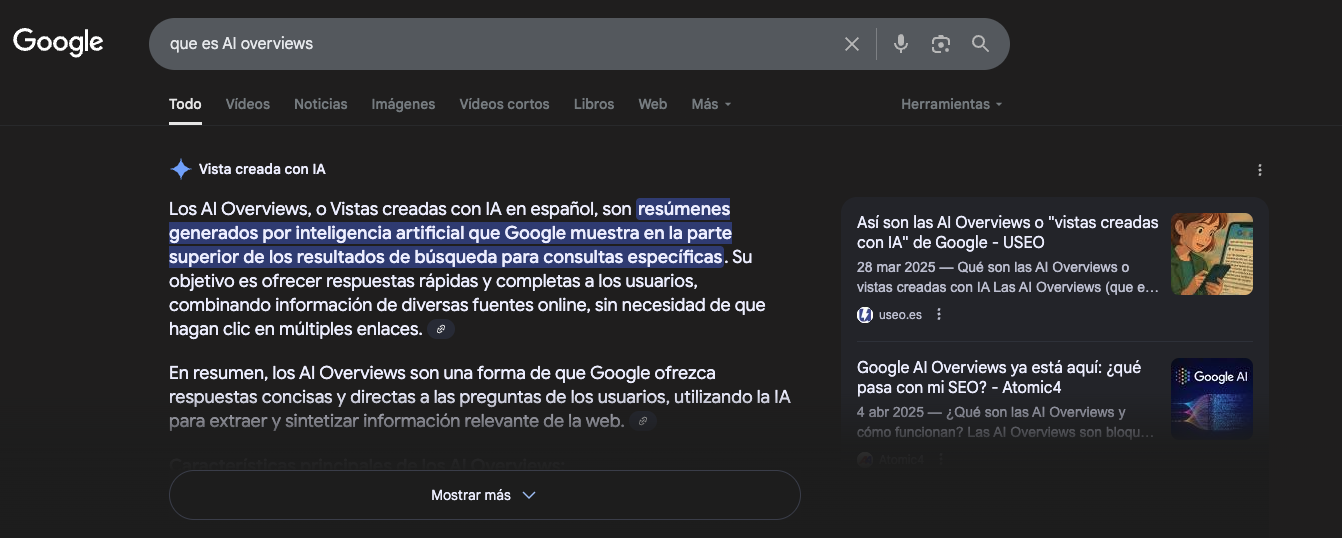Click the paragraph starting 'En resumen, los AI Overviews'
The height and width of the screenshot is (538, 1342).
480,397
